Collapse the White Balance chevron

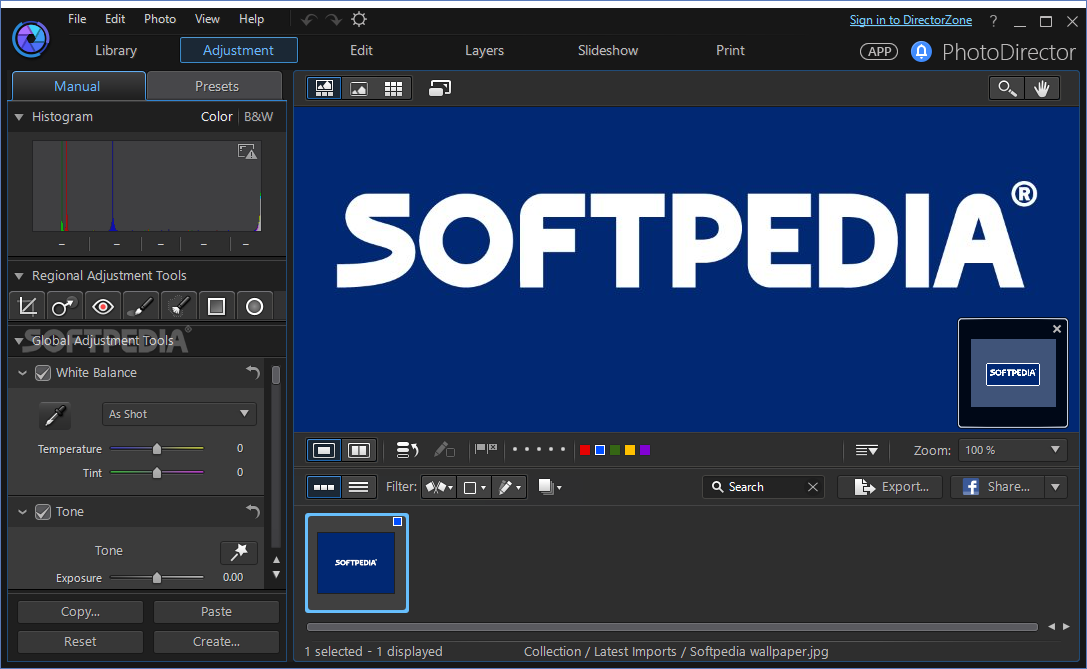click(22, 373)
